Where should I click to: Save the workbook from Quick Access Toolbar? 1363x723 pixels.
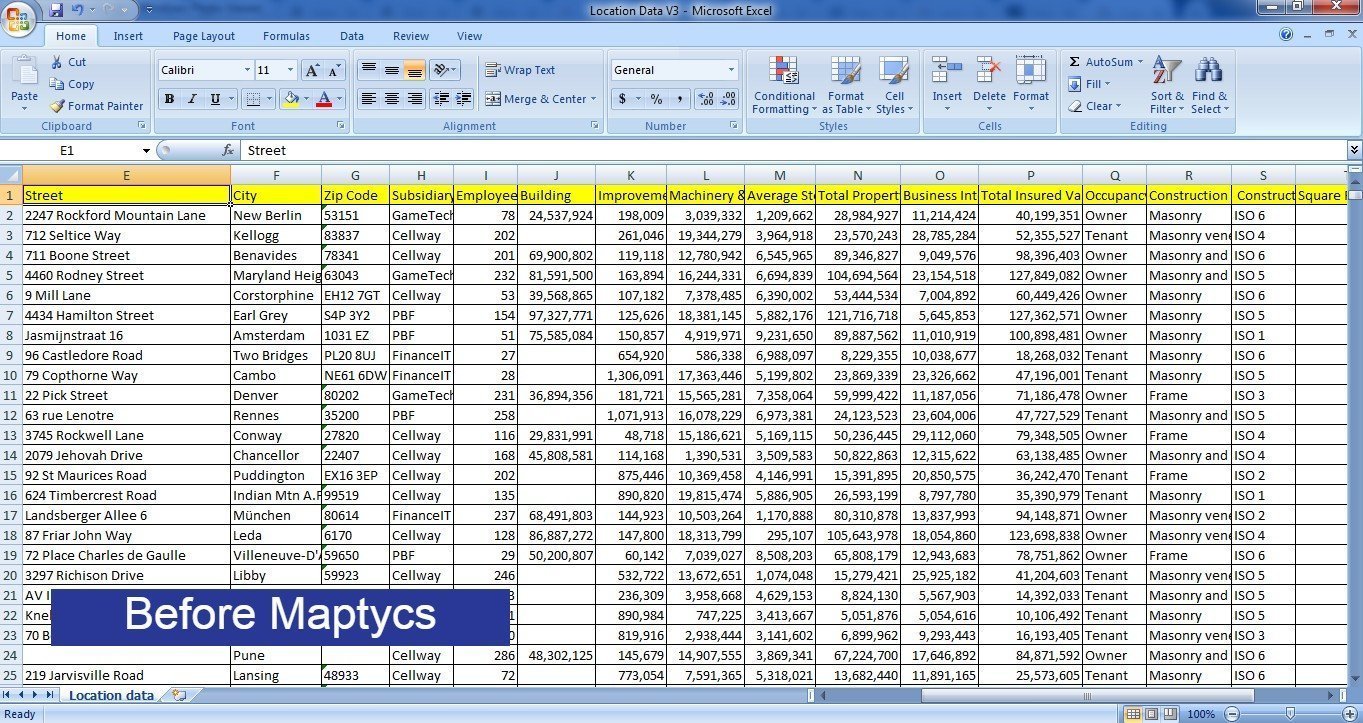pyautogui.click(x=56, y=10)
